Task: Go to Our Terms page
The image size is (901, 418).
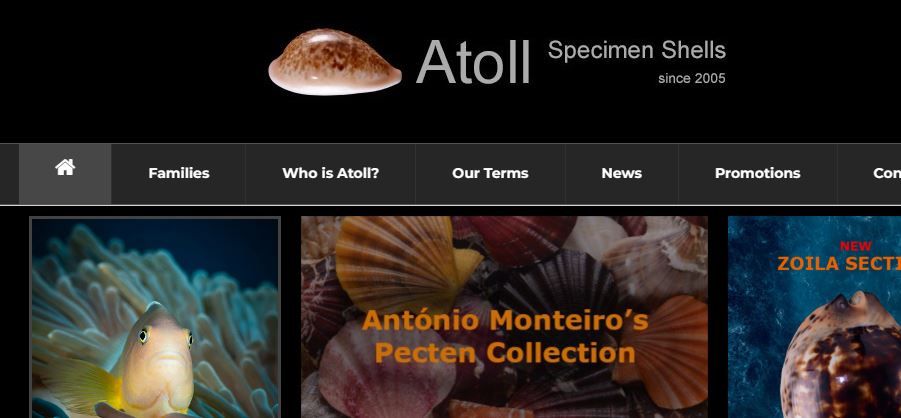Action: [490, 173]
